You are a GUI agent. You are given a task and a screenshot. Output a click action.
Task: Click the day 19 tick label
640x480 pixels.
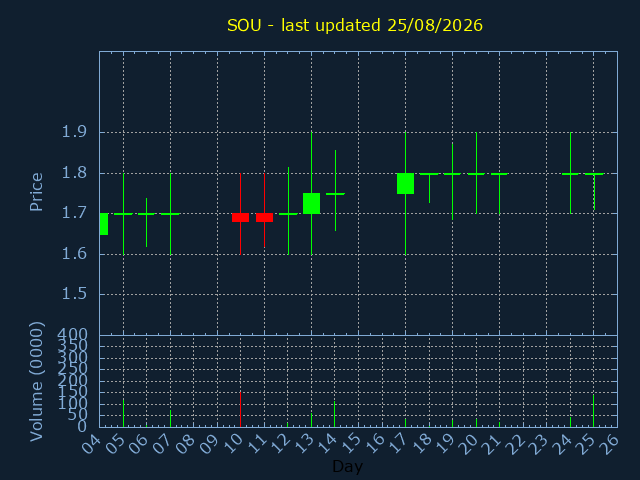[x=444, y=444]
